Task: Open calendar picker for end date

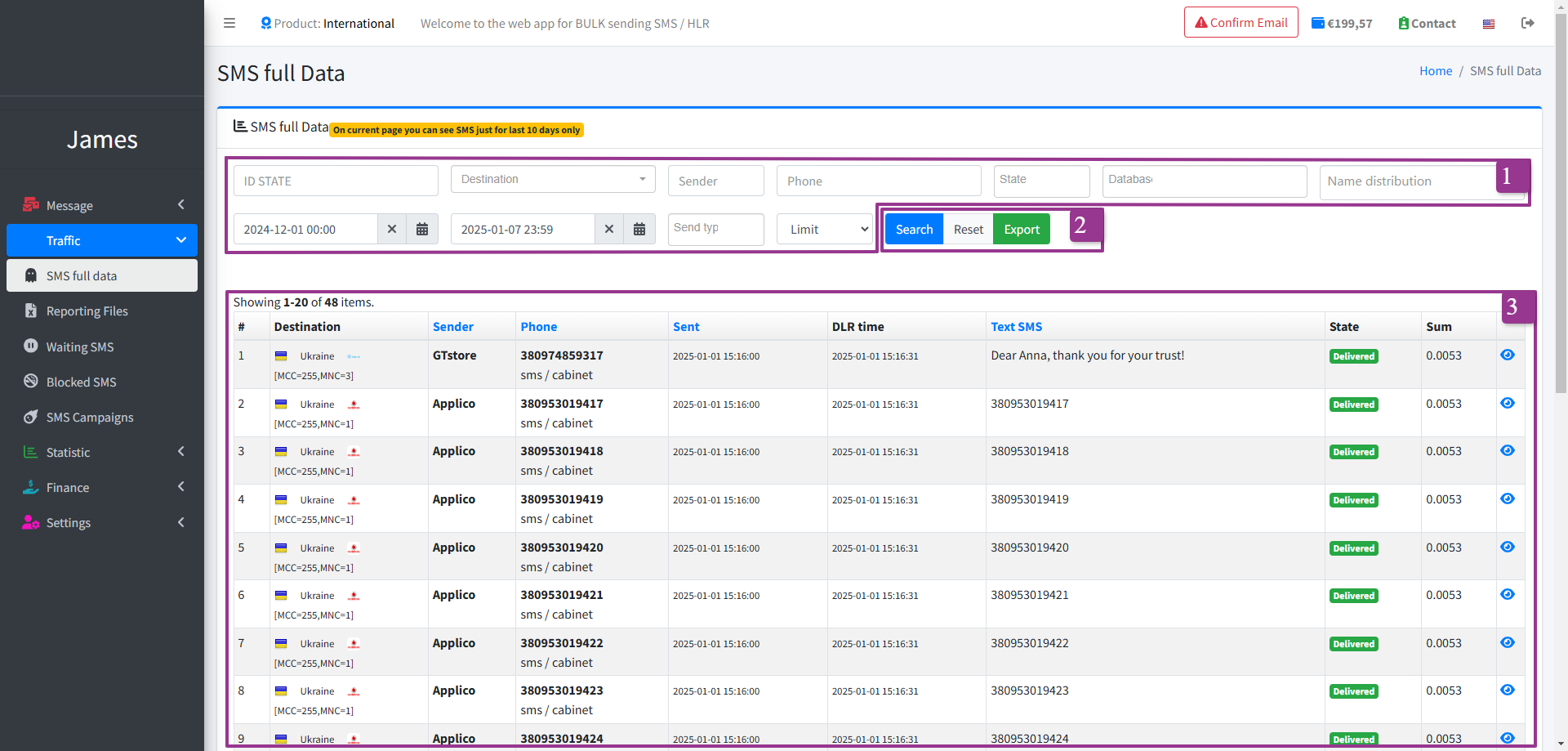Action: click(x=639, y=230)
